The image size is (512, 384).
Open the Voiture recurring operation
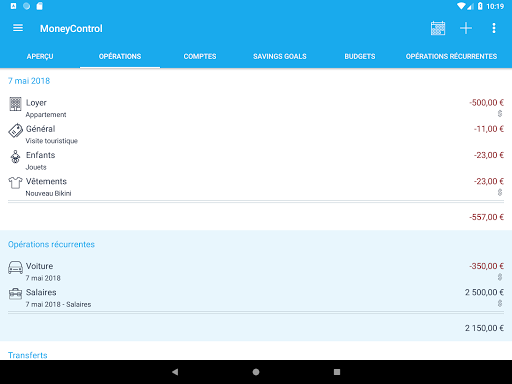pyautogui.click(x=256, y=272)
